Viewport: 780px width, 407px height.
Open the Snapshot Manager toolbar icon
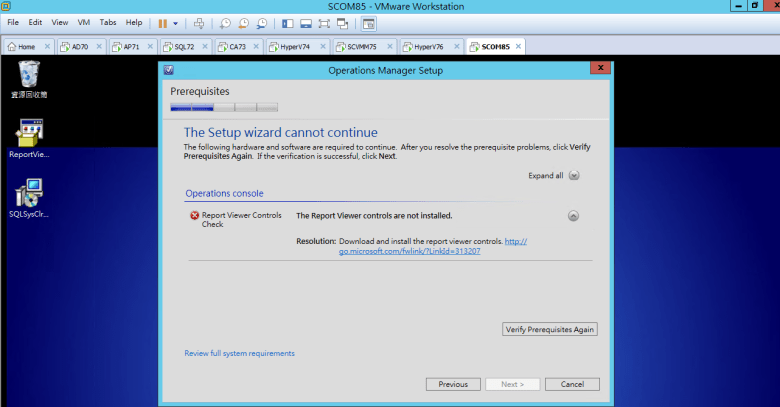pos(262,22)
